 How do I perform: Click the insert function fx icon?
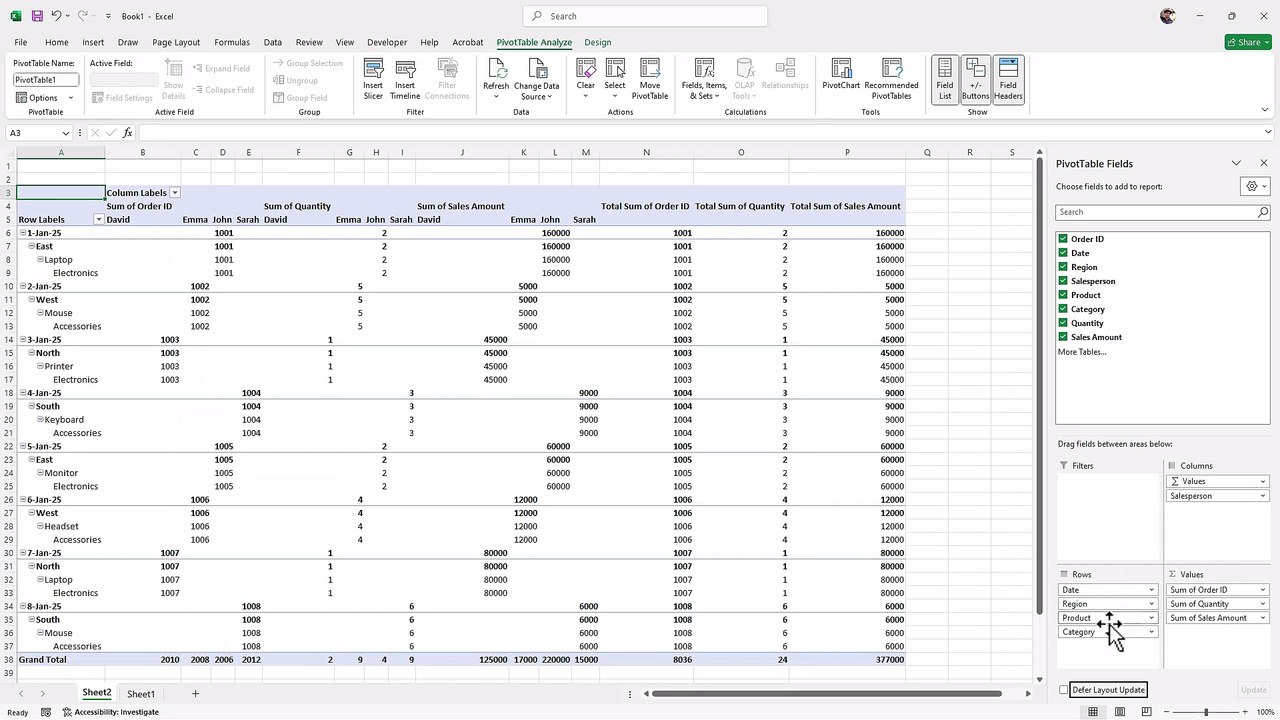point(127,133)
